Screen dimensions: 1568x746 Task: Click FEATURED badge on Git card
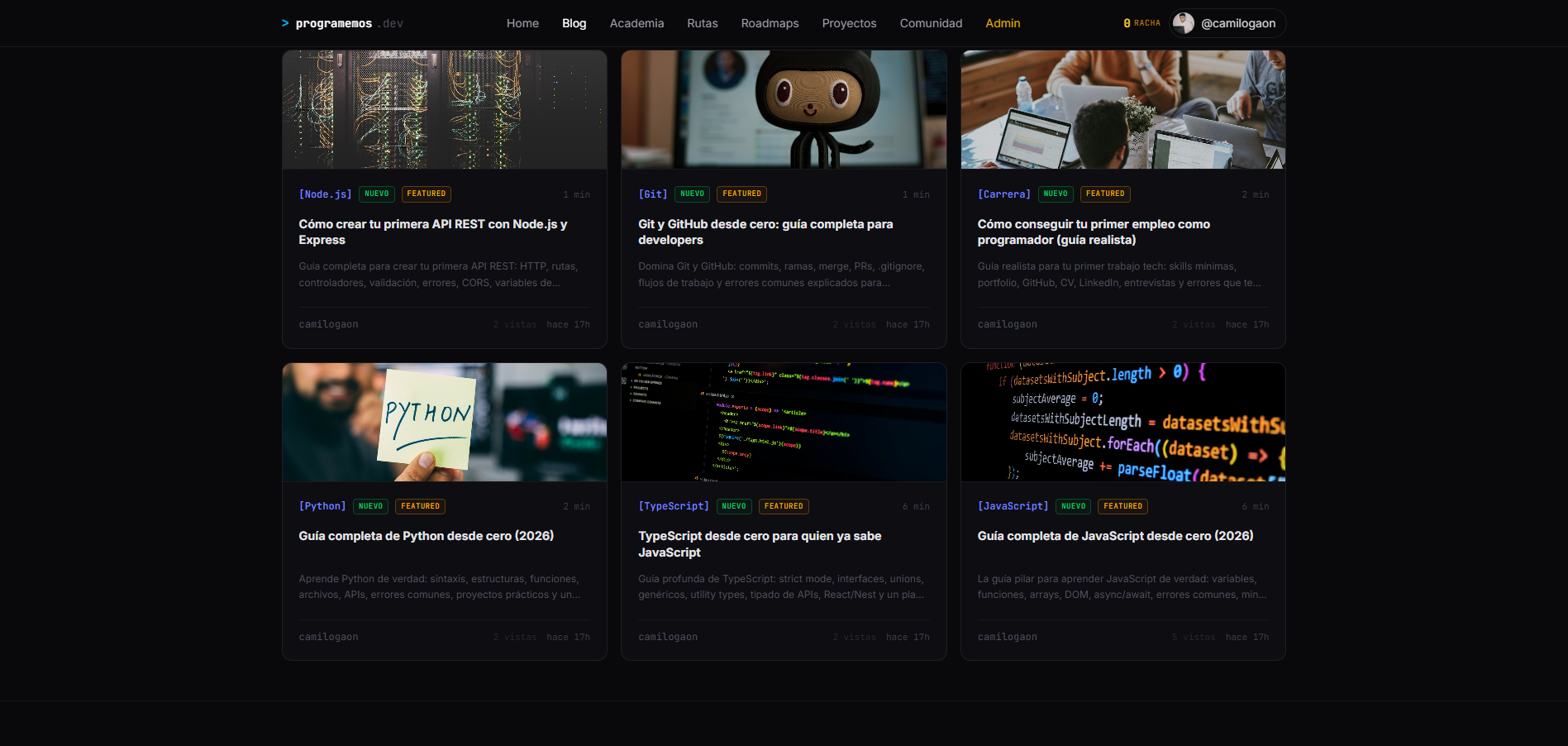(x=742, y=194)
